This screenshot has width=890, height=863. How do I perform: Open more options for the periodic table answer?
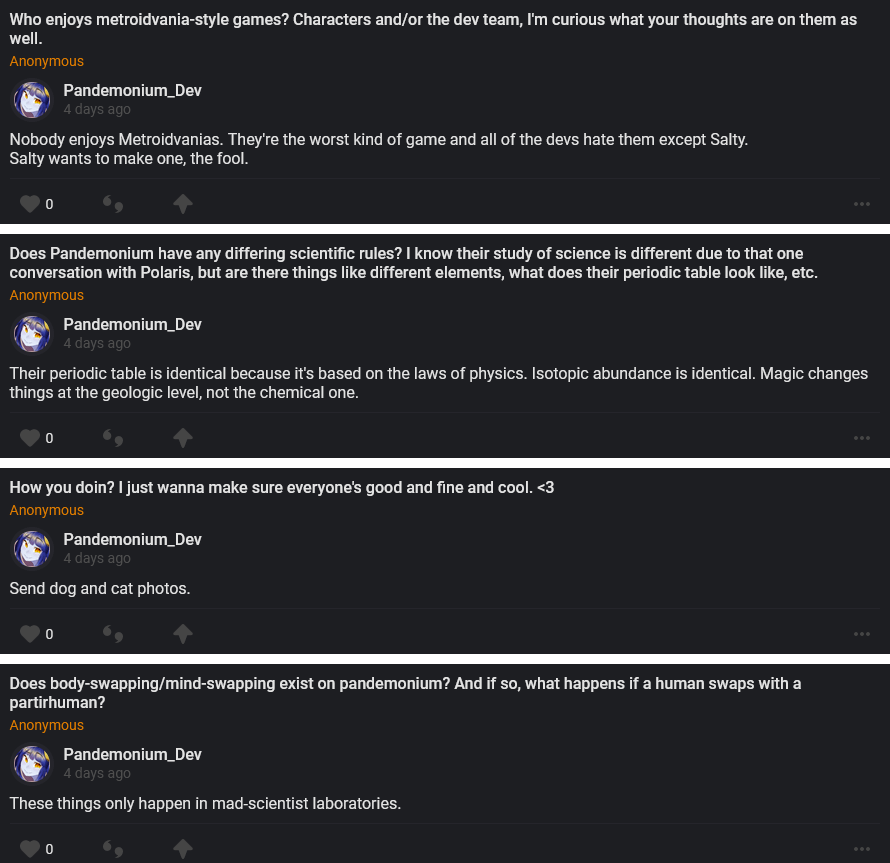862,438
